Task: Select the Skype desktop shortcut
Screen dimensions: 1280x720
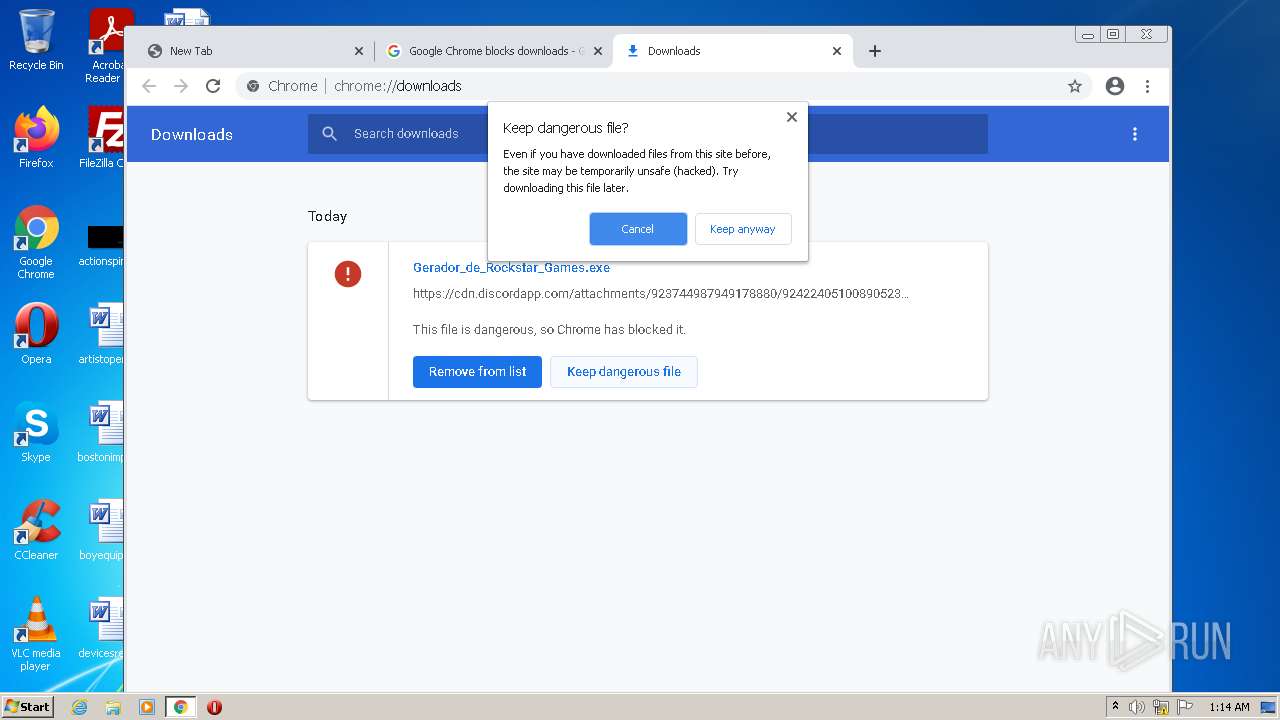Action: 36,432
